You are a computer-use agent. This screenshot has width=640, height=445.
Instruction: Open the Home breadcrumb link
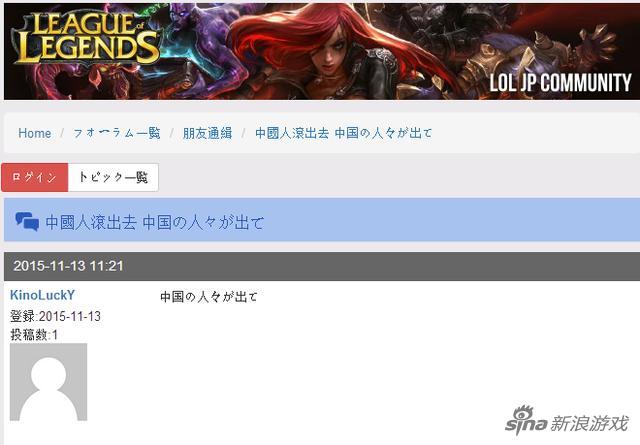[x=35, y=134]
